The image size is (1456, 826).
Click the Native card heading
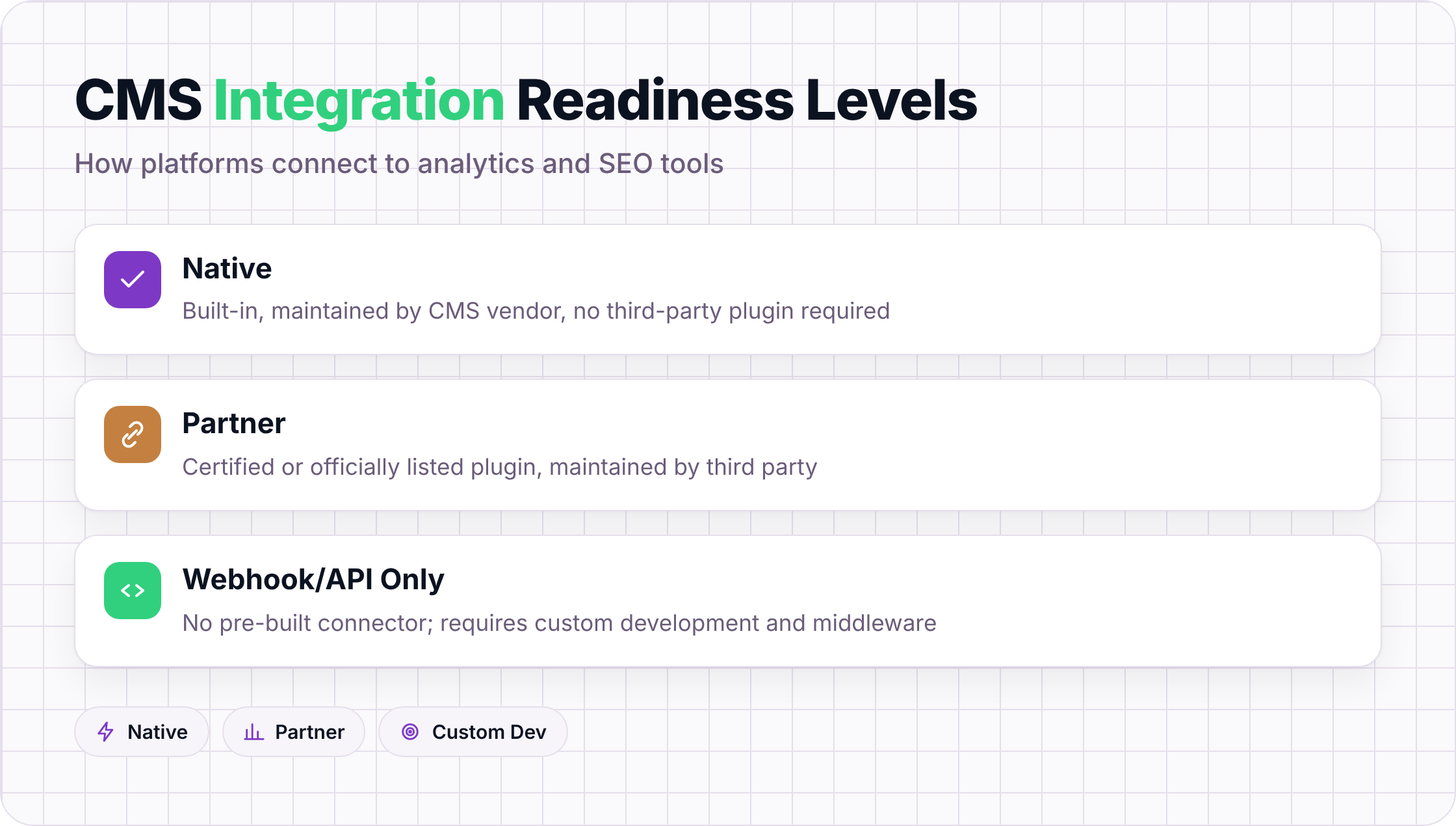tap(227, 269)
